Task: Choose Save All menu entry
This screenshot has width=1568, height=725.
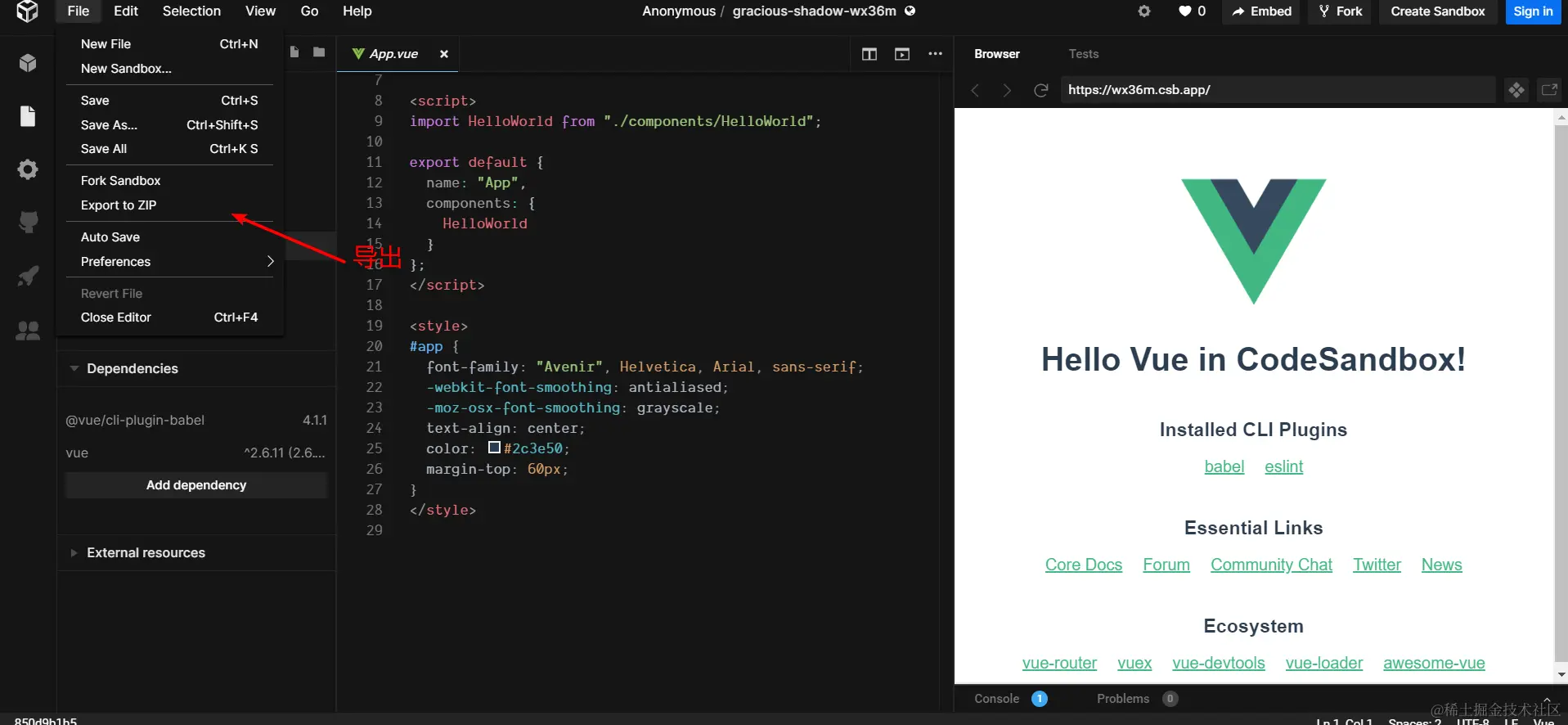Action: click(x=169, y=149)
